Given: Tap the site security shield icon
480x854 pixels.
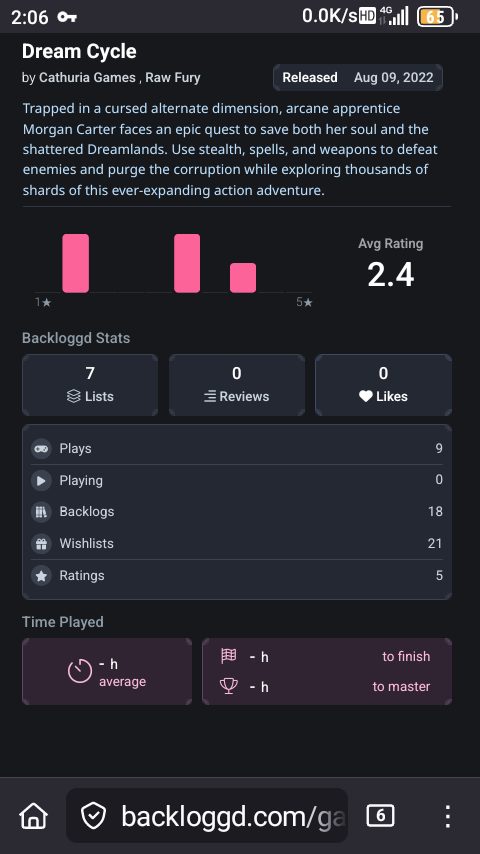Looking at the screenshot, I should pyautogui.click(x=93, y=816).
